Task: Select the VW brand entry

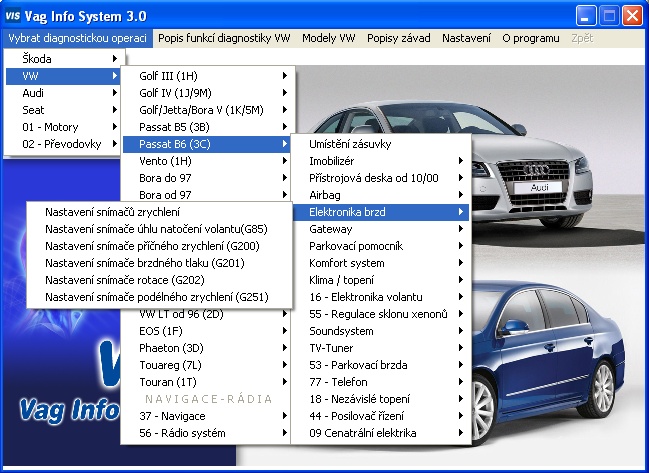Action: 63,76
